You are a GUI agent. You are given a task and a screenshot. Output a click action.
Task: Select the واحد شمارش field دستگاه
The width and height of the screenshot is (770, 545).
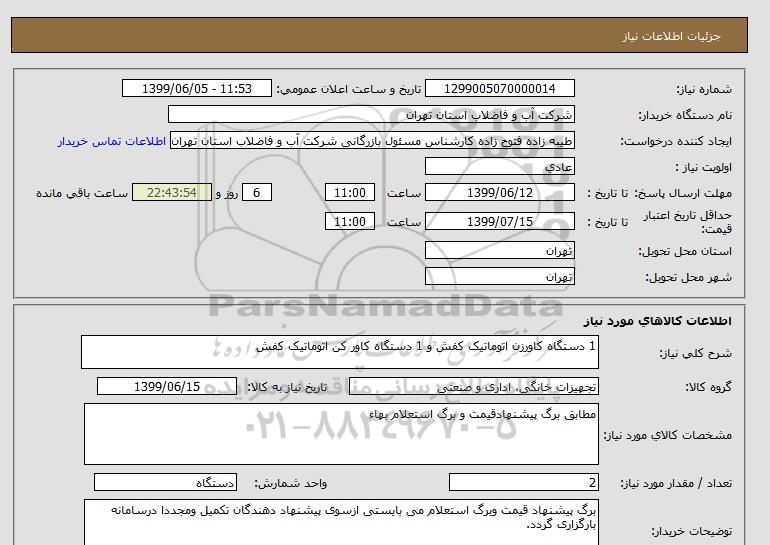pyautogui.click(x=165, y=483)
